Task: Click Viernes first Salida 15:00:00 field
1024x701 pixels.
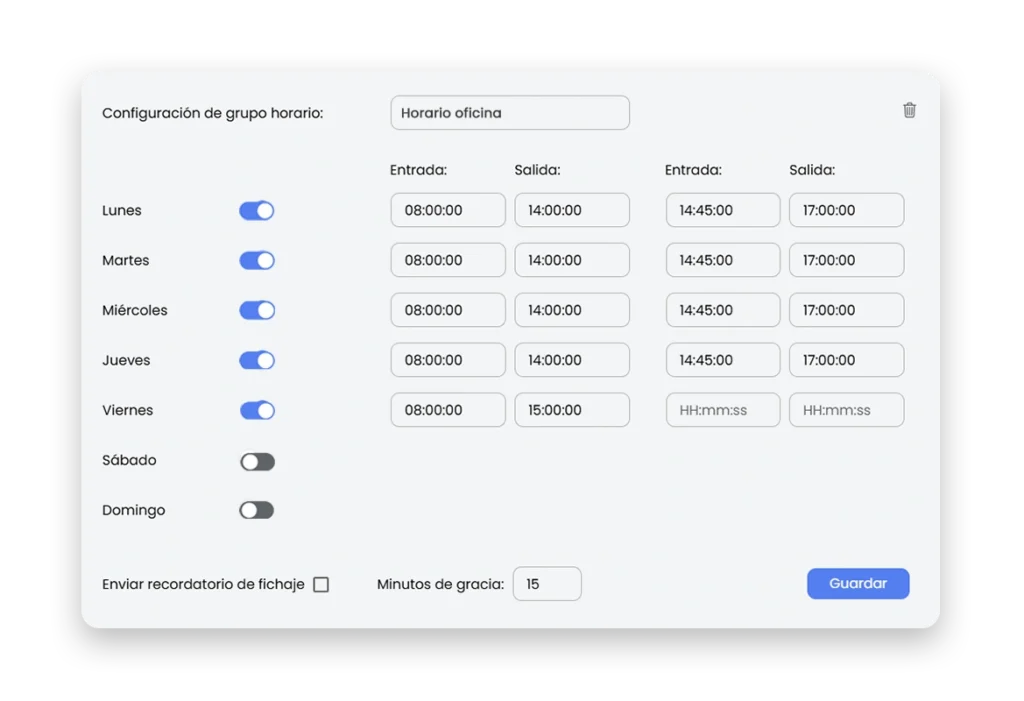Action: (572, 410)
